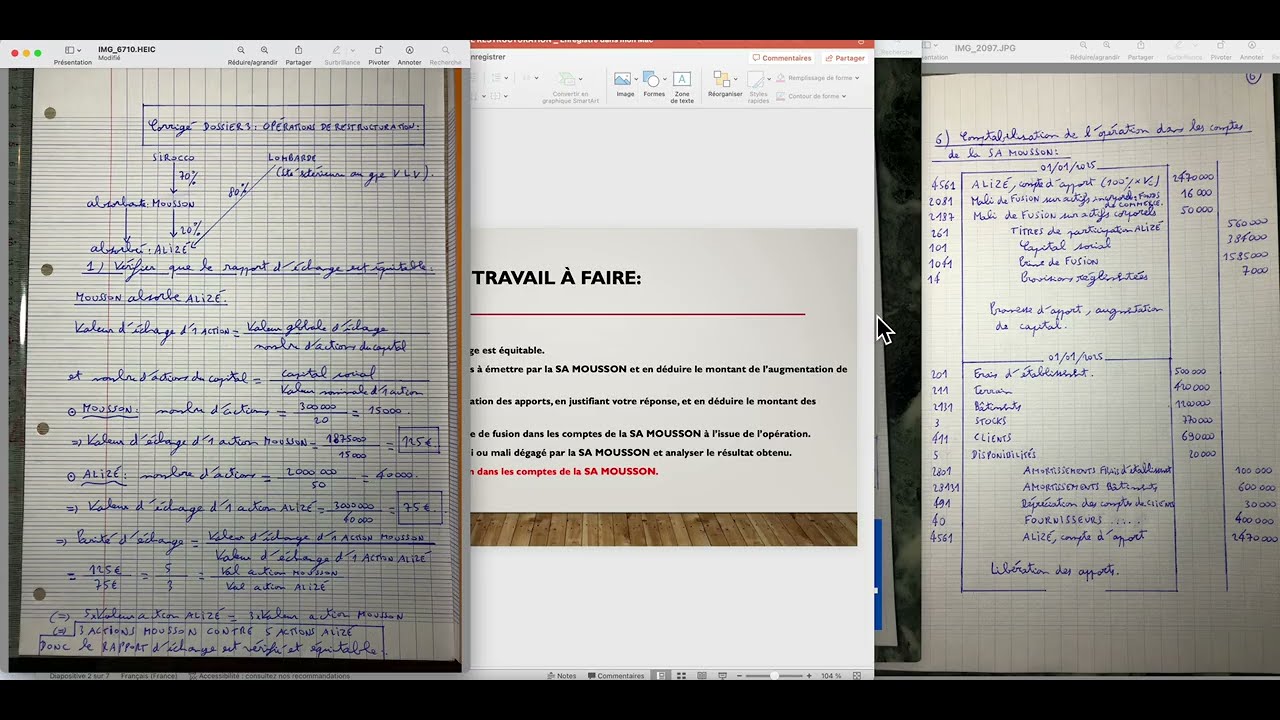The width and height of the screenshot is (1280, 720).
Task: Open Annoter markup for IMG_2097.JPG
Action: click(1251, 46)
